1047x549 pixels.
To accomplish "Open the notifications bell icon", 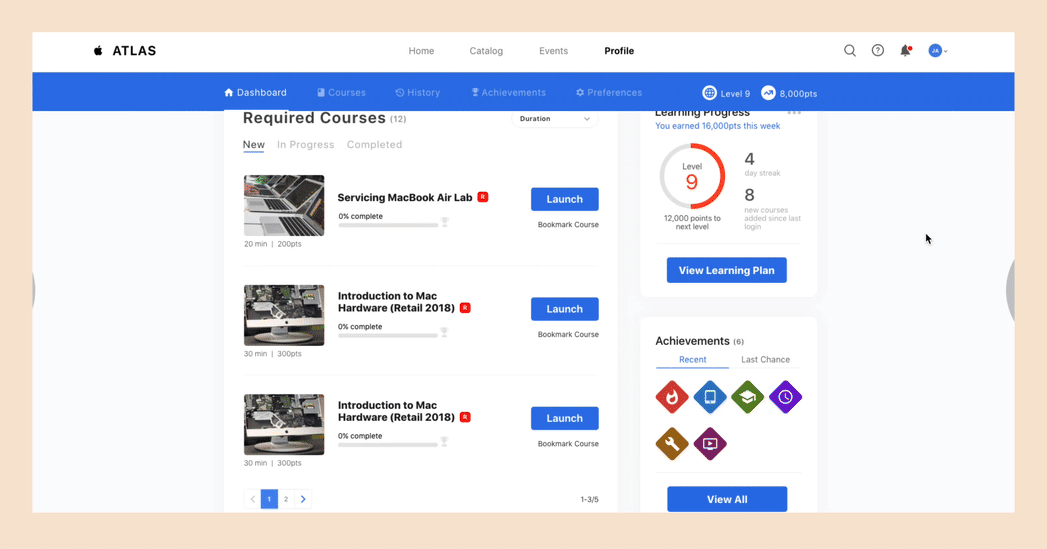I will coord(905,51).
